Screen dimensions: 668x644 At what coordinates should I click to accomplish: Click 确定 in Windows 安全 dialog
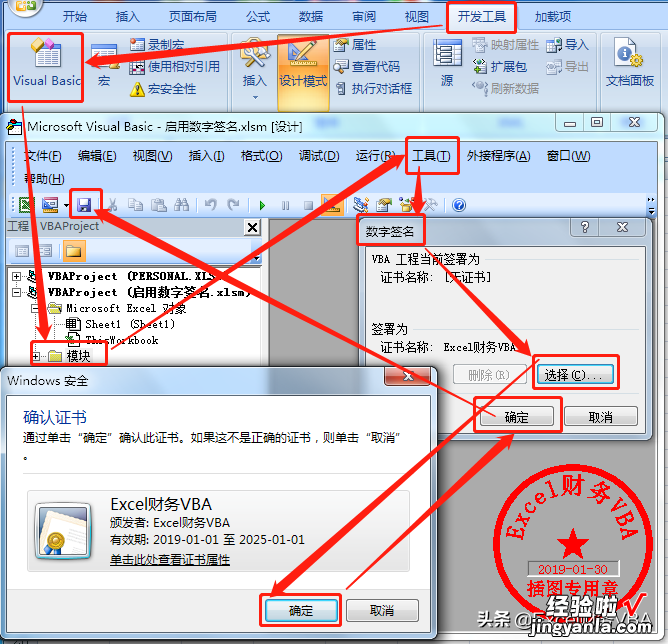point(301,611)
